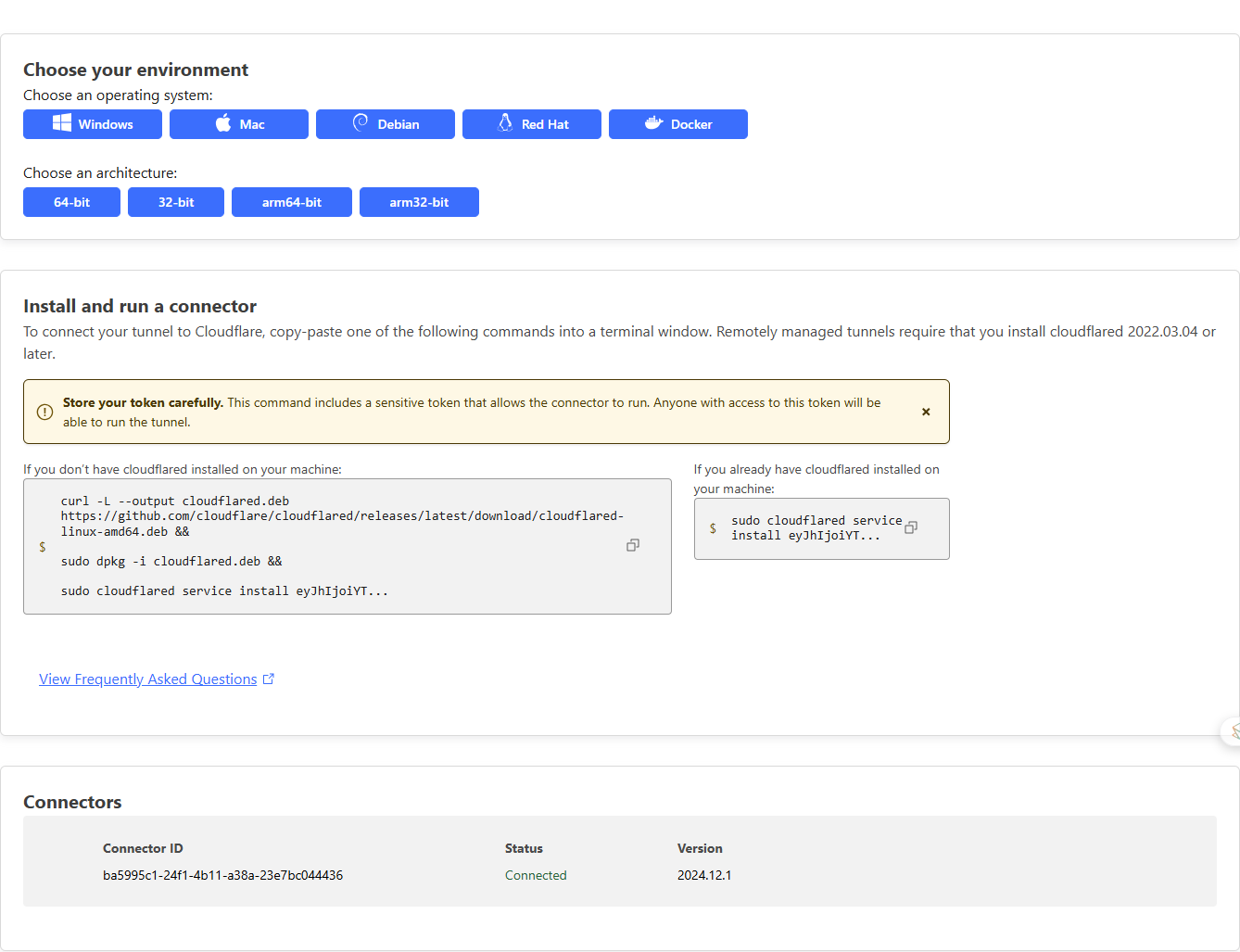This screenshot has width=1240, height=952.
Task: Click the already-installed cloudflared command code block
Action: tap(821, 528)
